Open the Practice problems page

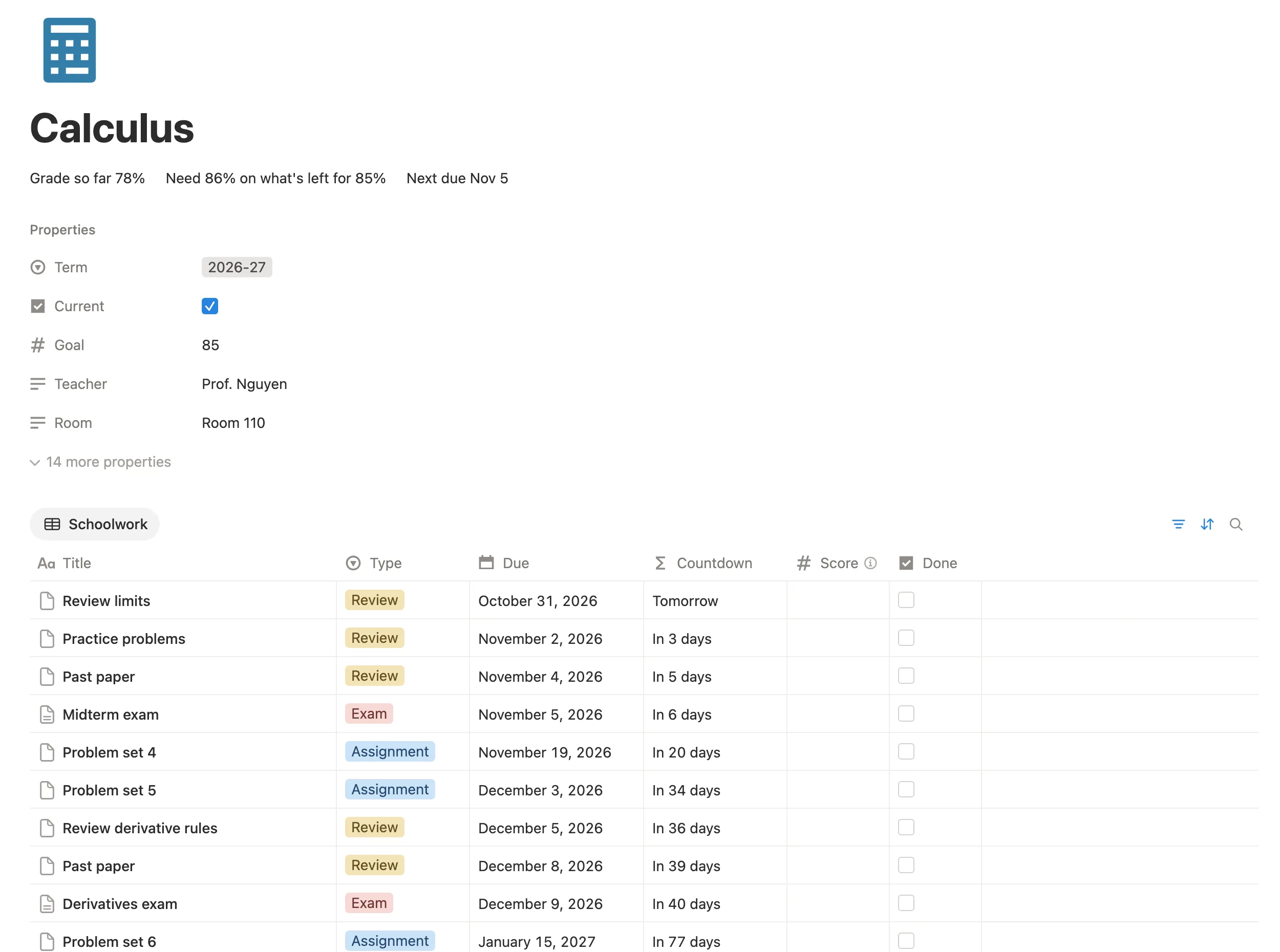(123, 639)
